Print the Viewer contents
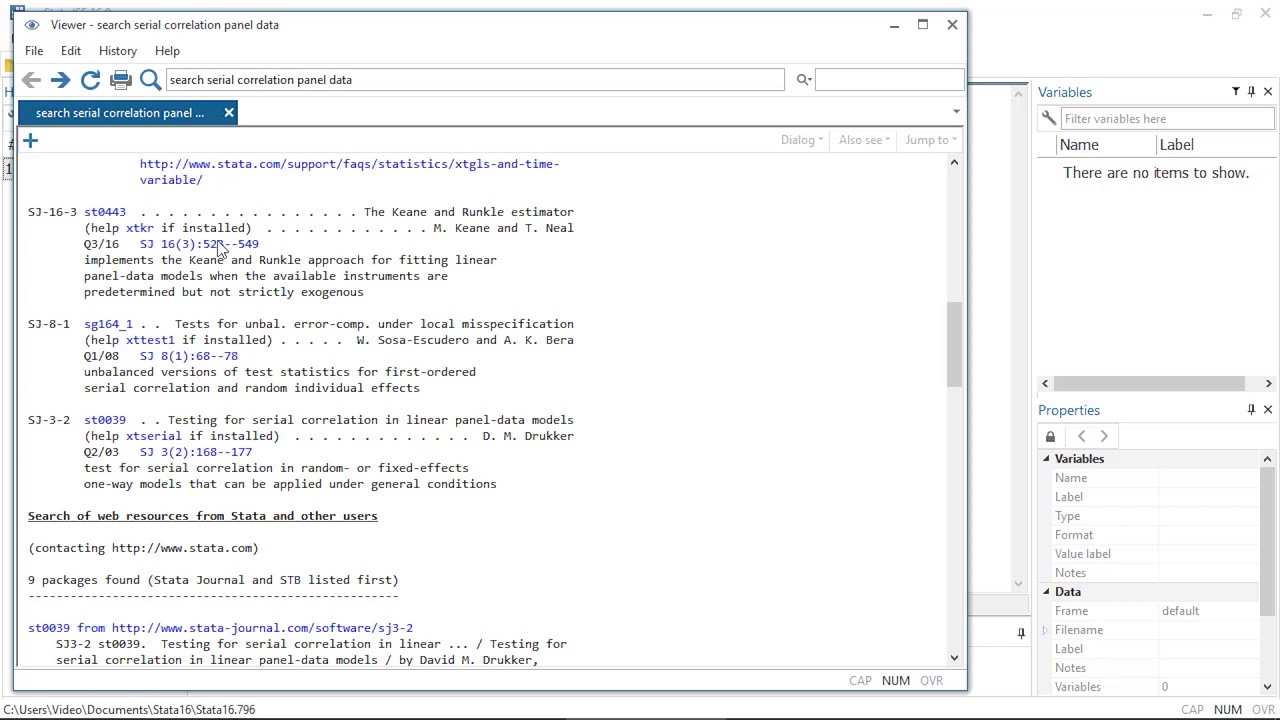 [x=121, y=80]
